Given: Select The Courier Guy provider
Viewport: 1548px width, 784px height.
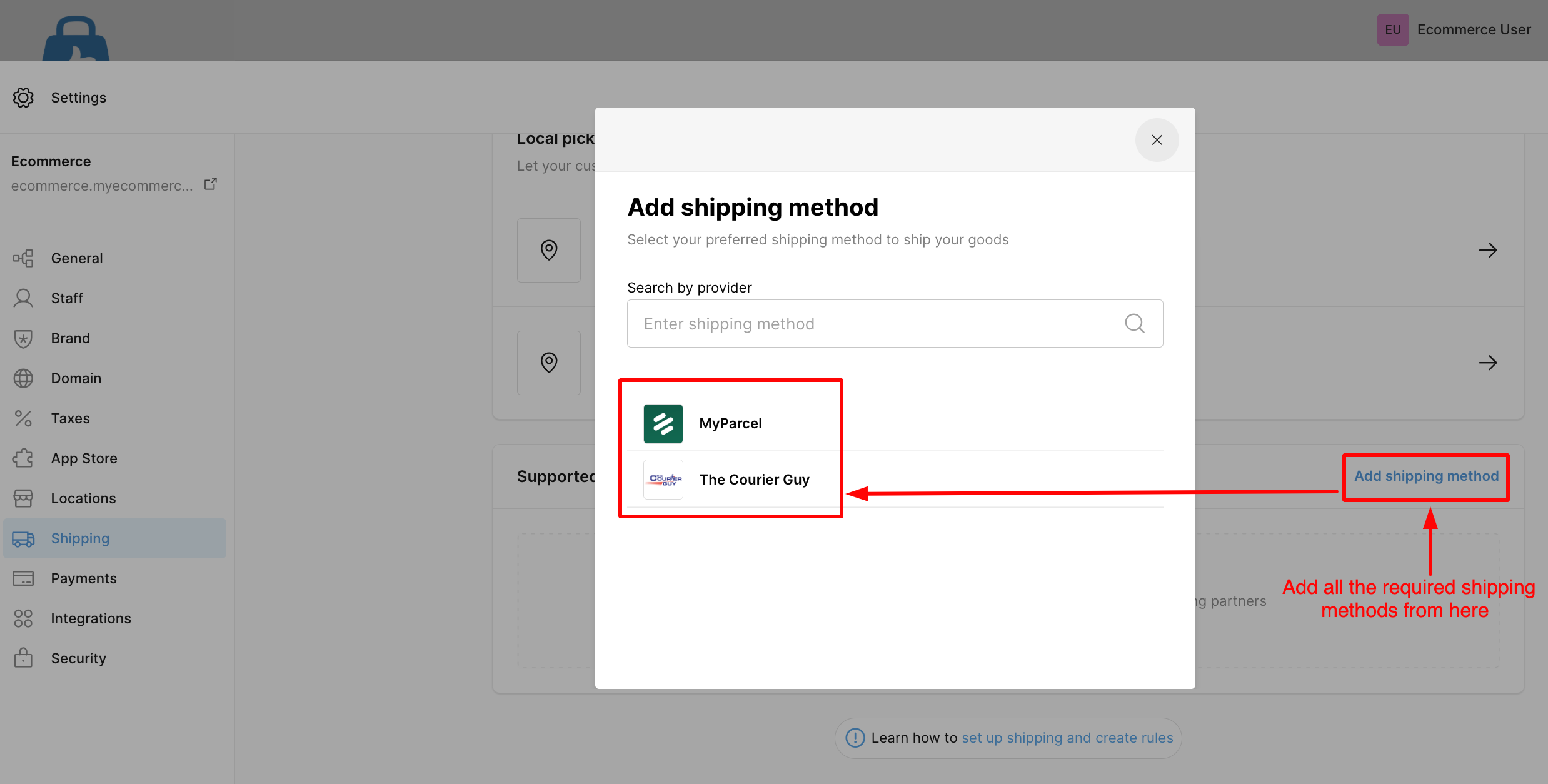Looking at the screenshot, I should [x=895, y=480].
